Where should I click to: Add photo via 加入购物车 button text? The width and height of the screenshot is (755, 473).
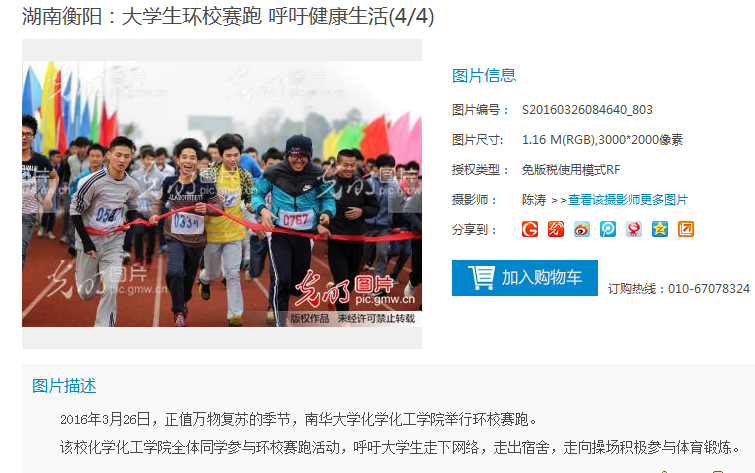tap(542, 277)
